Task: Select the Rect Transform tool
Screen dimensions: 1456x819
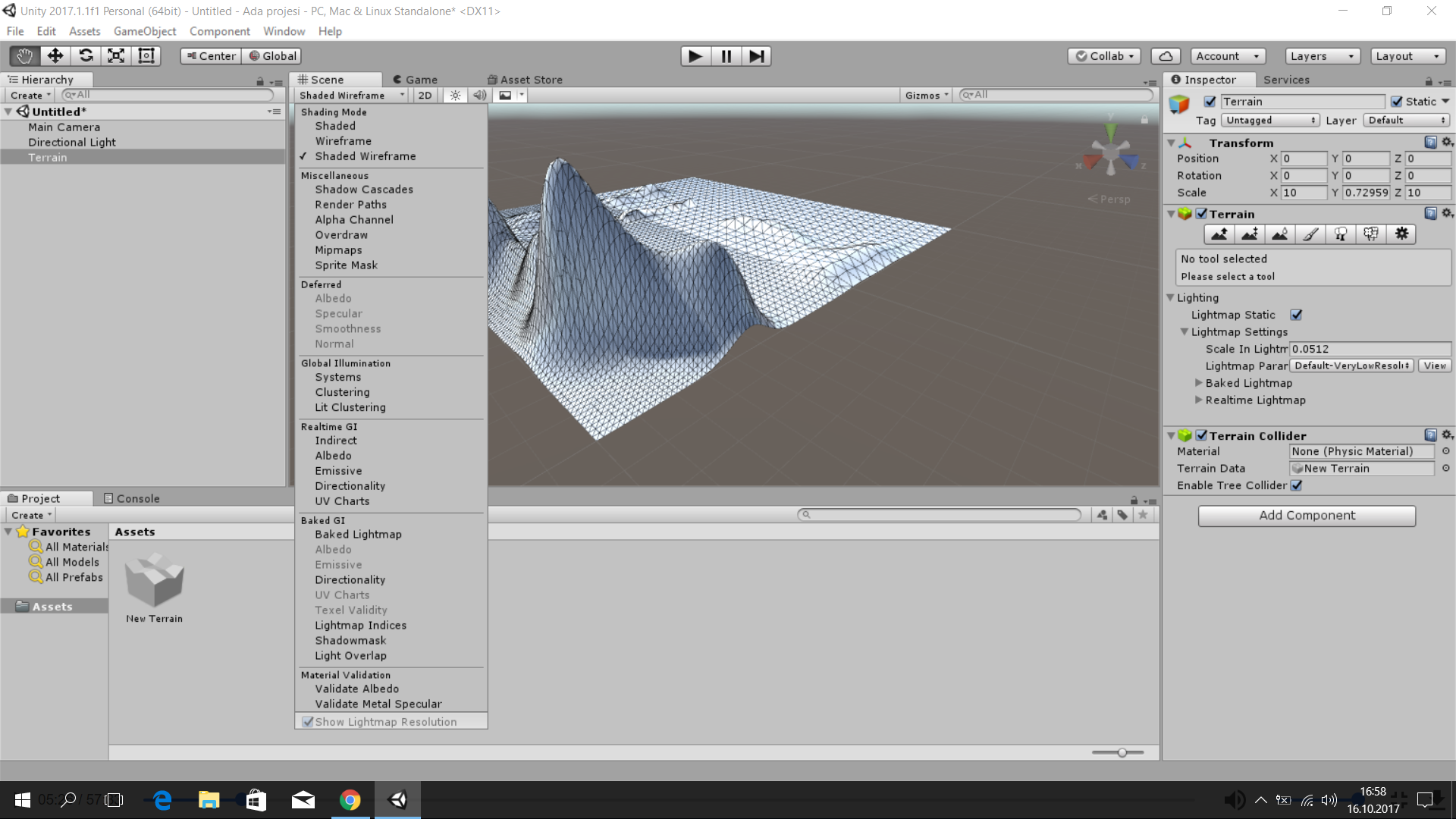Action: [146, 56]
